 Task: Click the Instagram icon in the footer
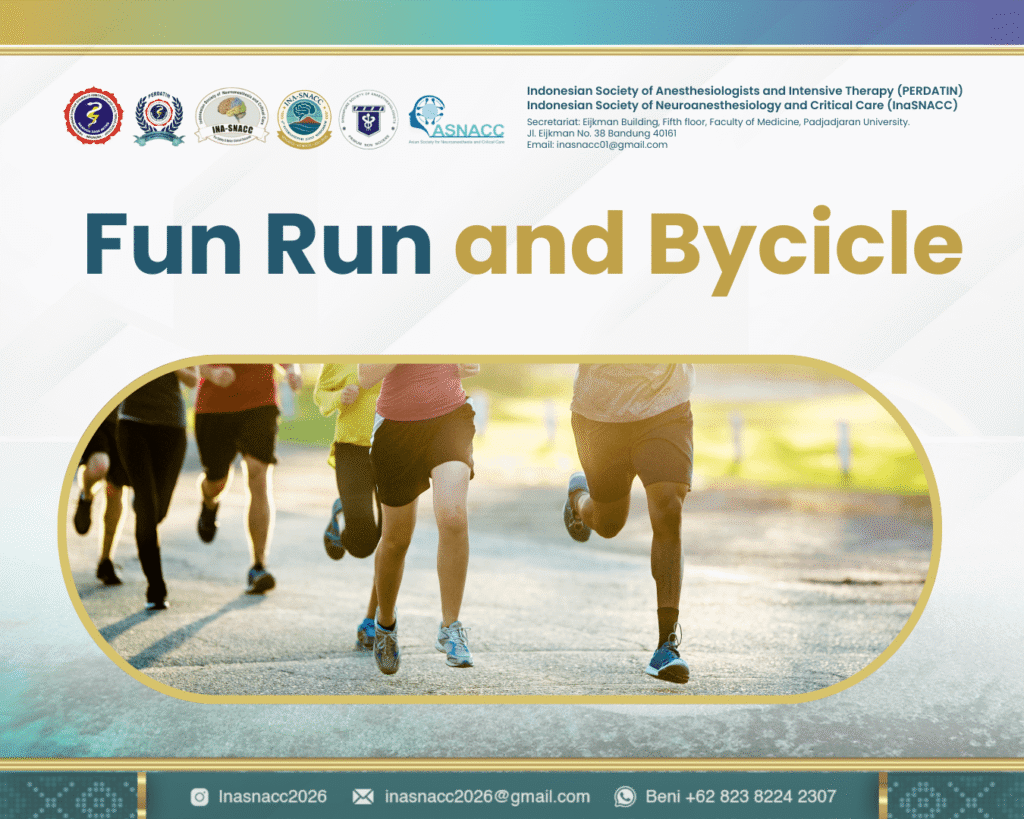(x=200, y=797)
